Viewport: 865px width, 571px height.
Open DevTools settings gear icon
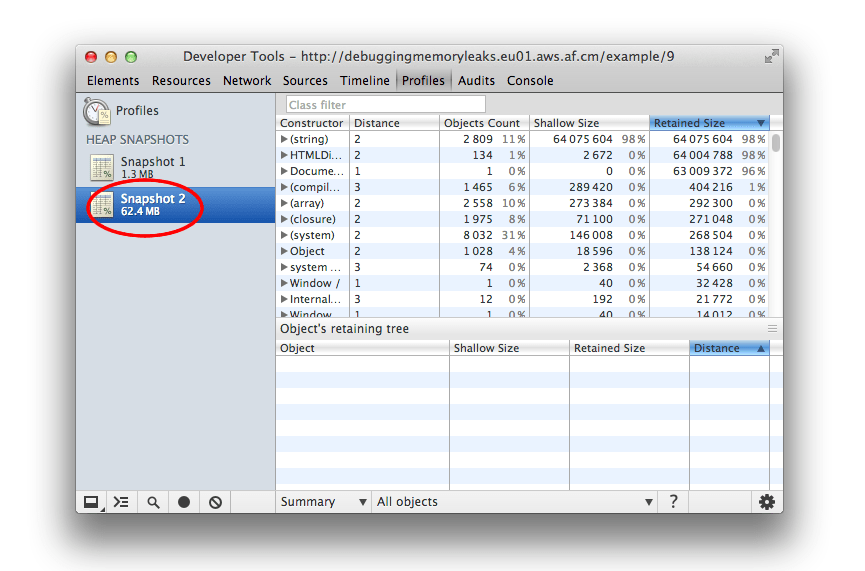click(x=766, y=502)
